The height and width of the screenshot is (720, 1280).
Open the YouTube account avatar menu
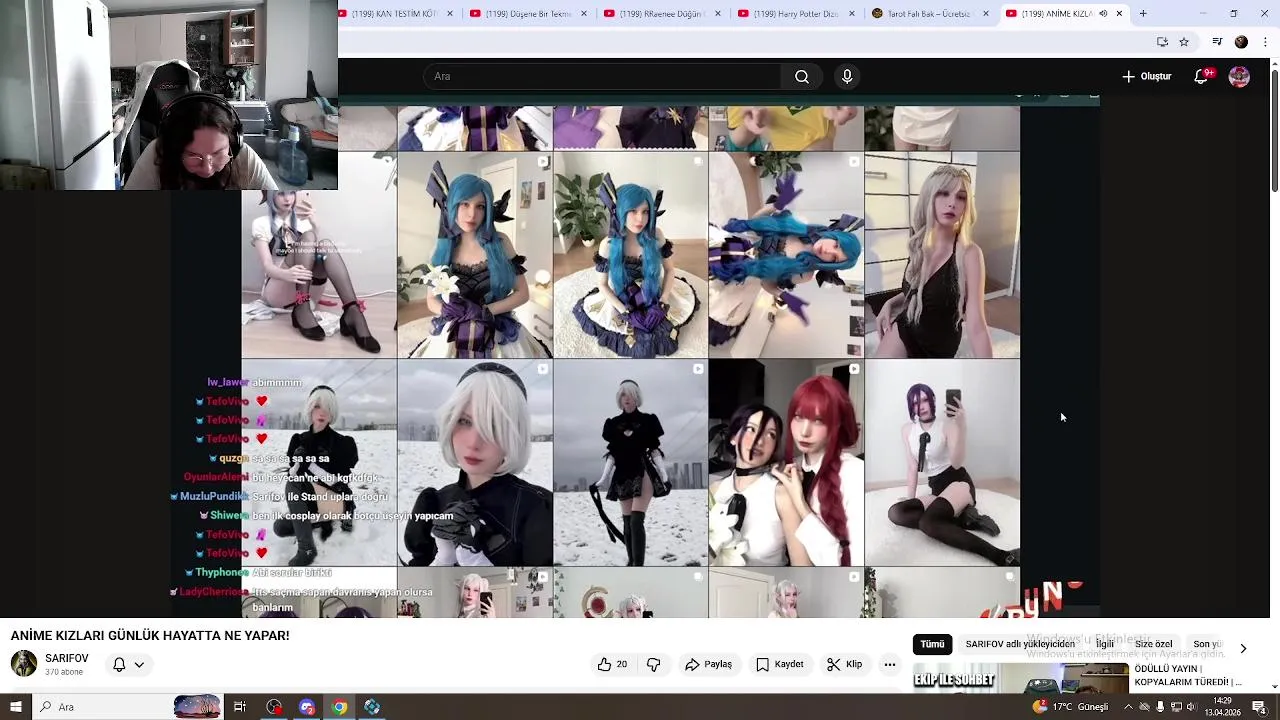point(1239,77)
